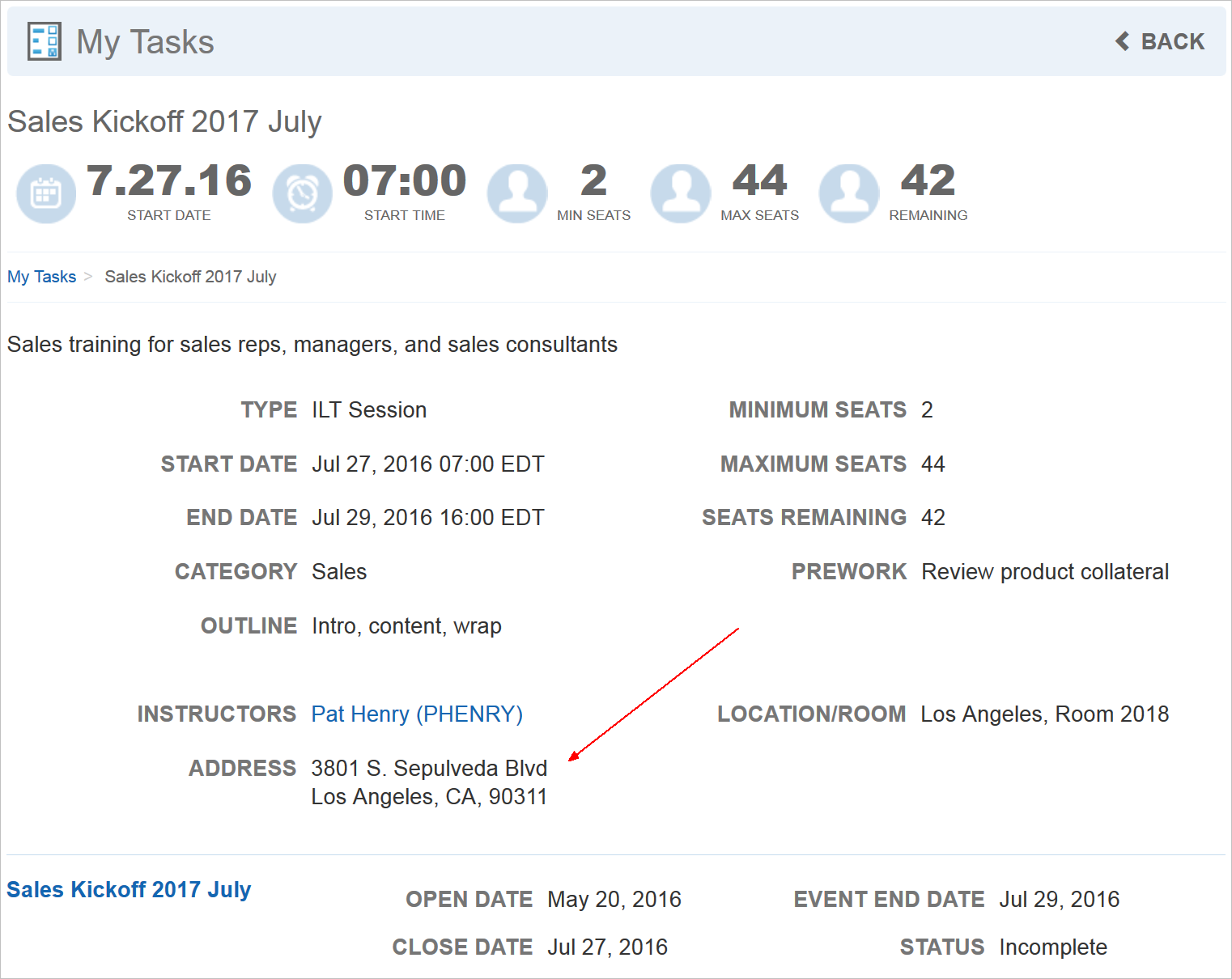Click the calendar start date icon

(46, 193)
